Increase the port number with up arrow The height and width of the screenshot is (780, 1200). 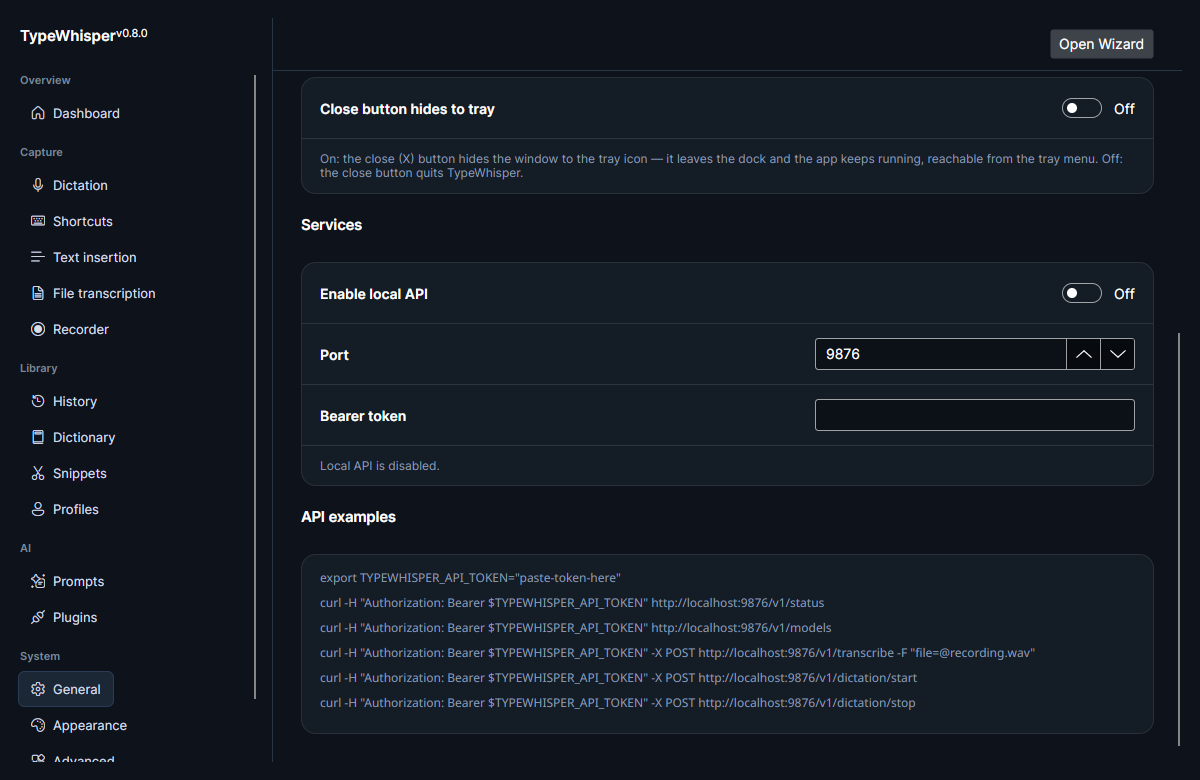click(1083, 354)
